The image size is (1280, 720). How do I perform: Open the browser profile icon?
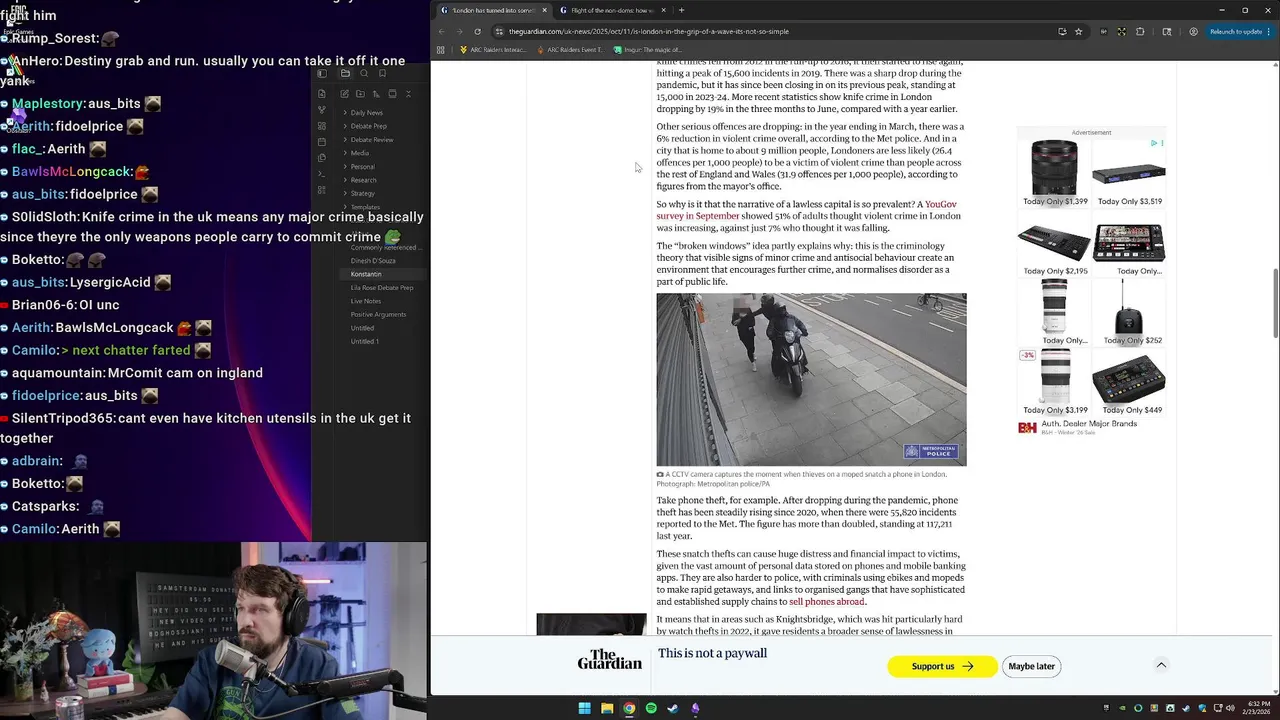tap(1193, 31)
